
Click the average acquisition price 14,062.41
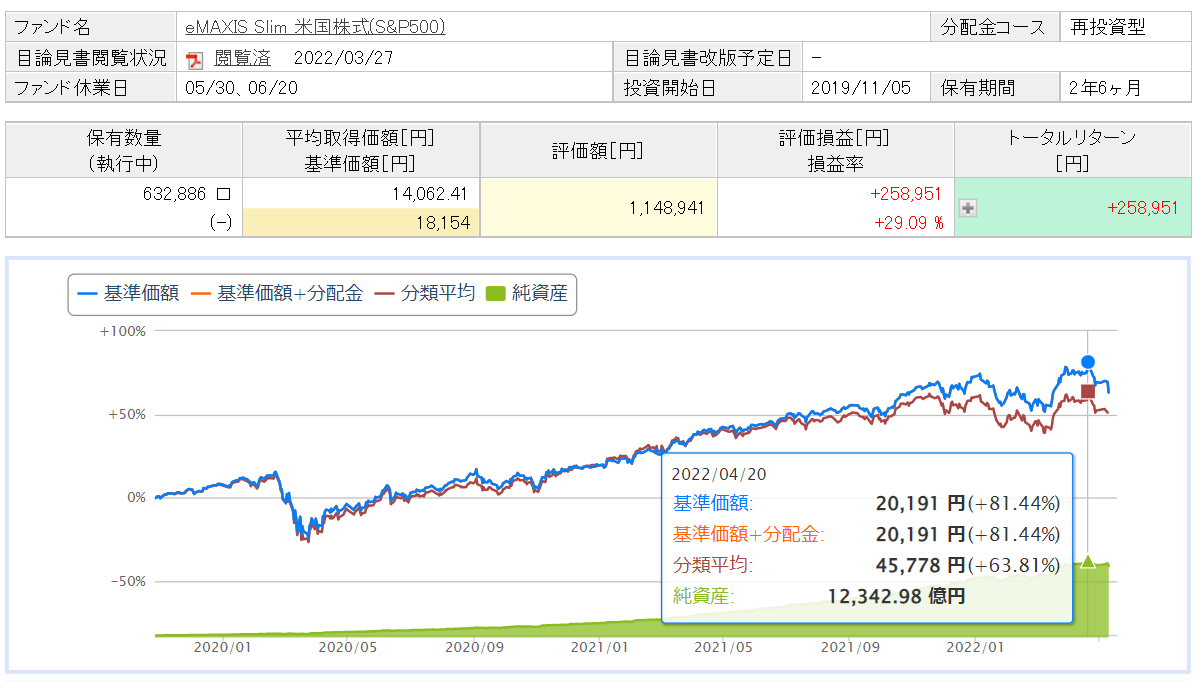pos(429,194)
